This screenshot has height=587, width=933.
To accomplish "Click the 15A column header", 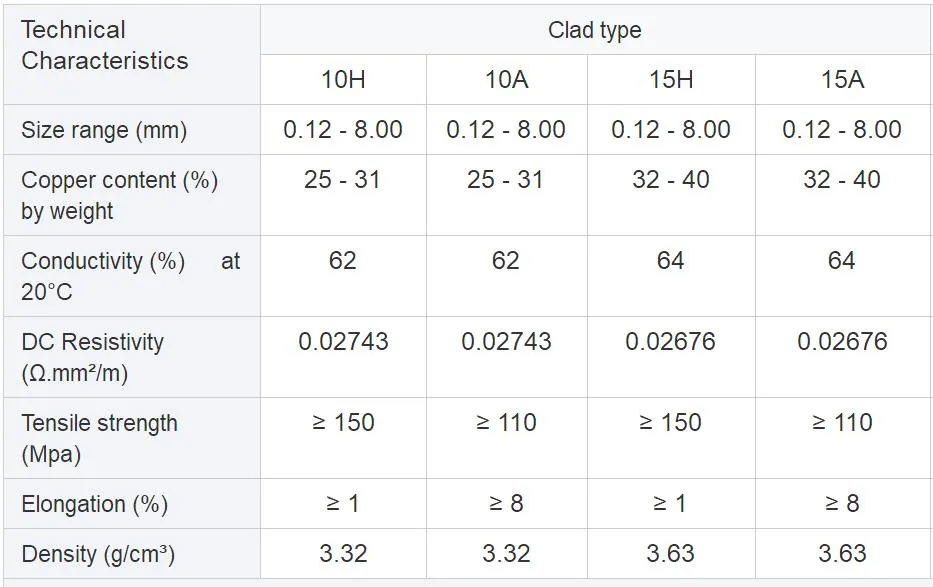I will pos(842,80).
